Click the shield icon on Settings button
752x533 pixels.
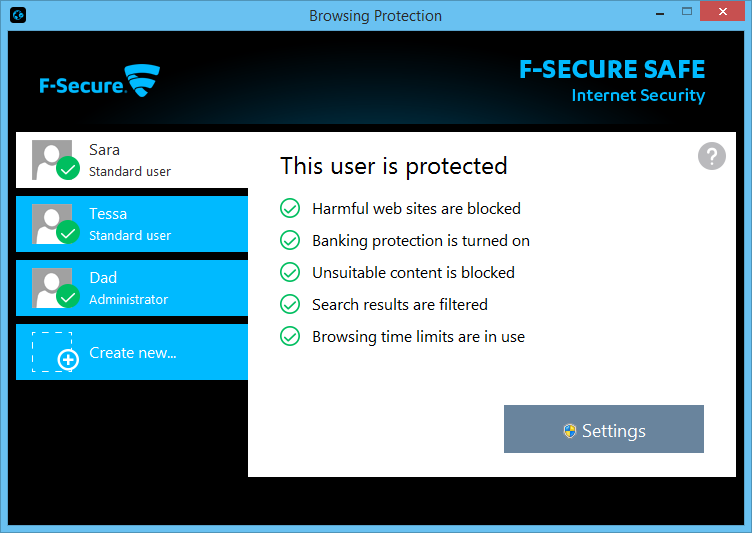click(x=570, y=431)
